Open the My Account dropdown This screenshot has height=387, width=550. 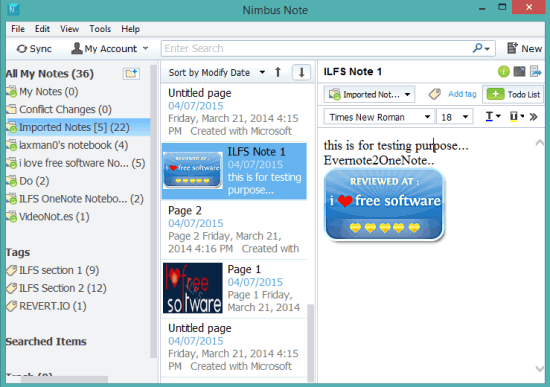coord(110,48)
